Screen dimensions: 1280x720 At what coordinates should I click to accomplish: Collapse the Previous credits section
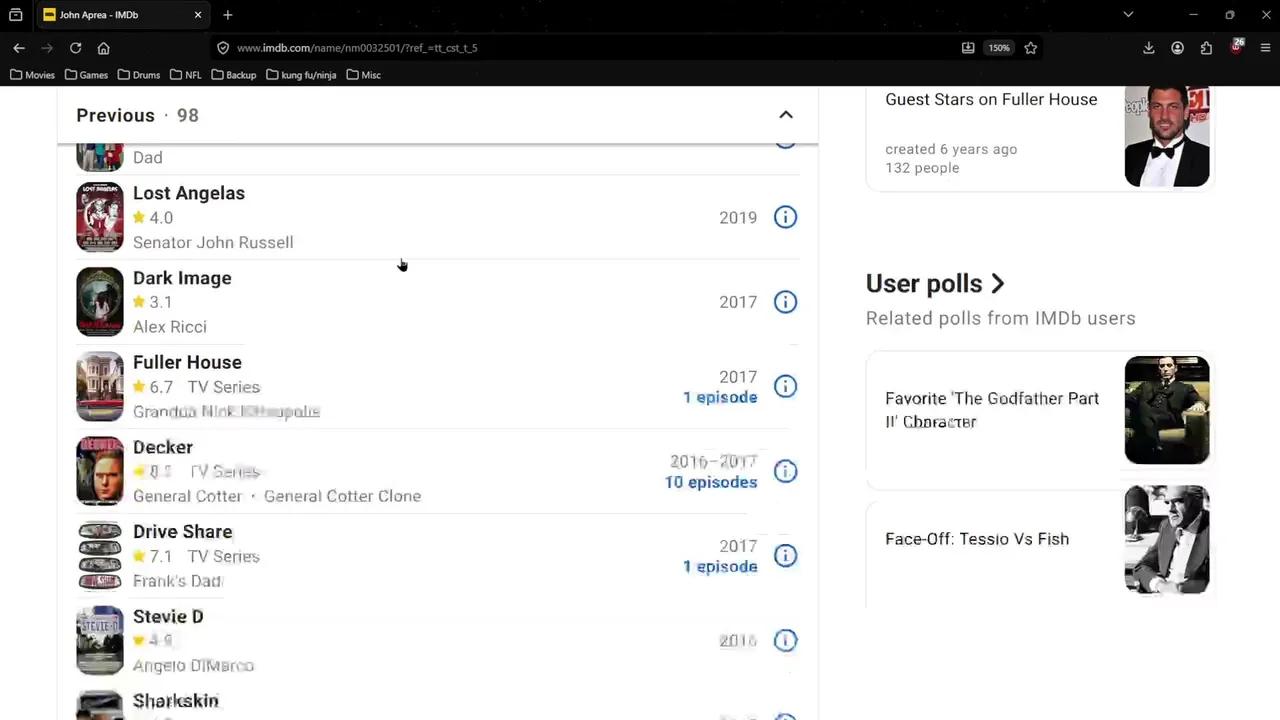click(786, 115)
